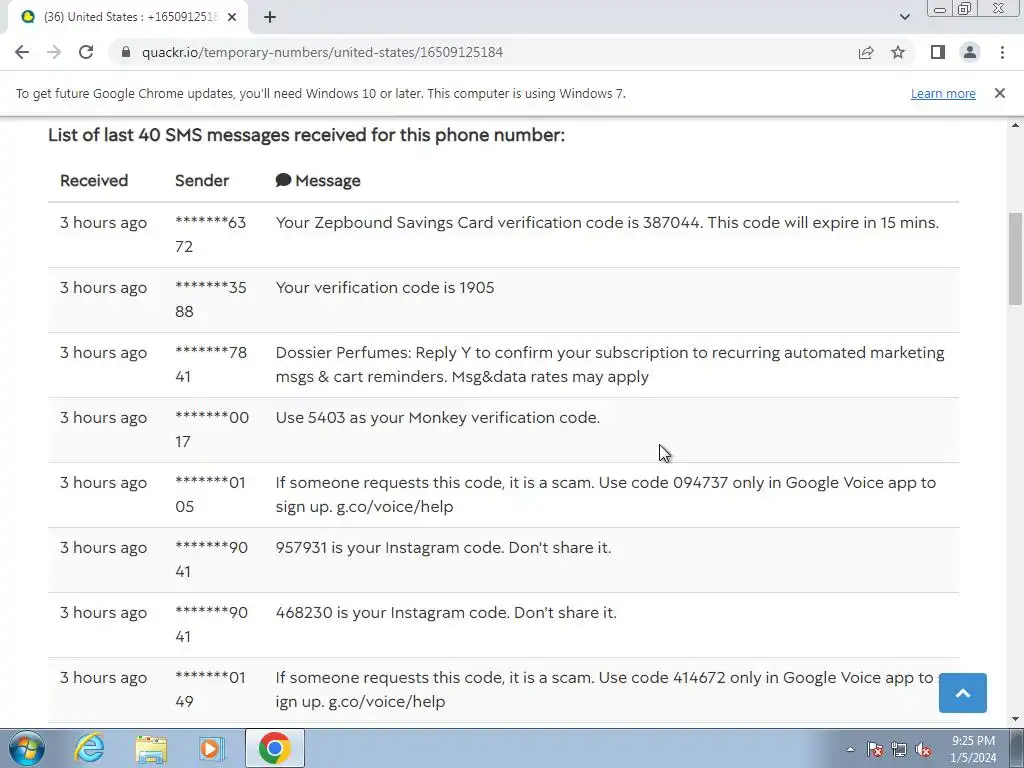Open the network status tray icon
The image size is (1024, 768).
(899, 749)
